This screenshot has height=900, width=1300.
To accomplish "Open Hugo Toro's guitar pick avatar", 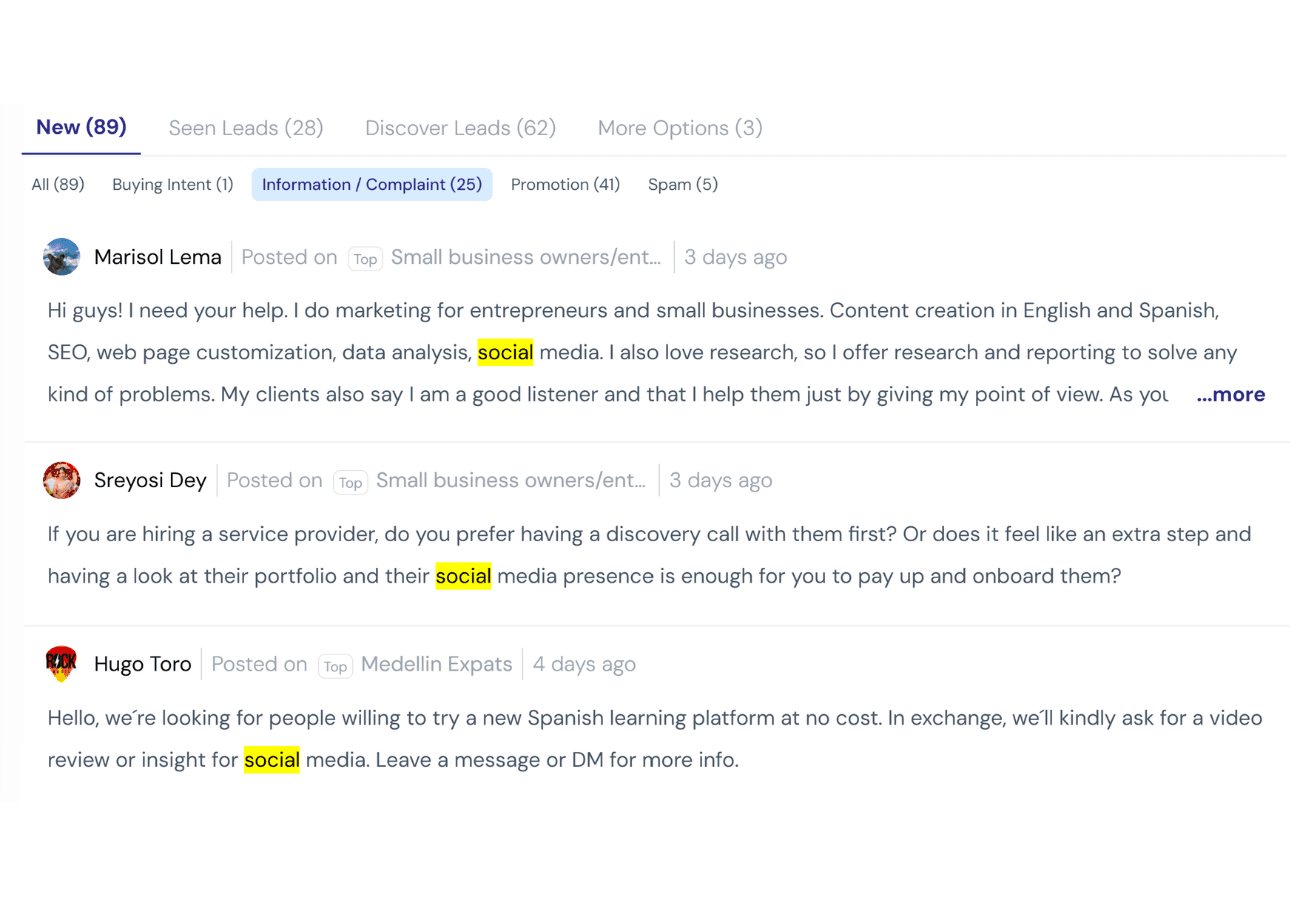I will click(62, 664).
